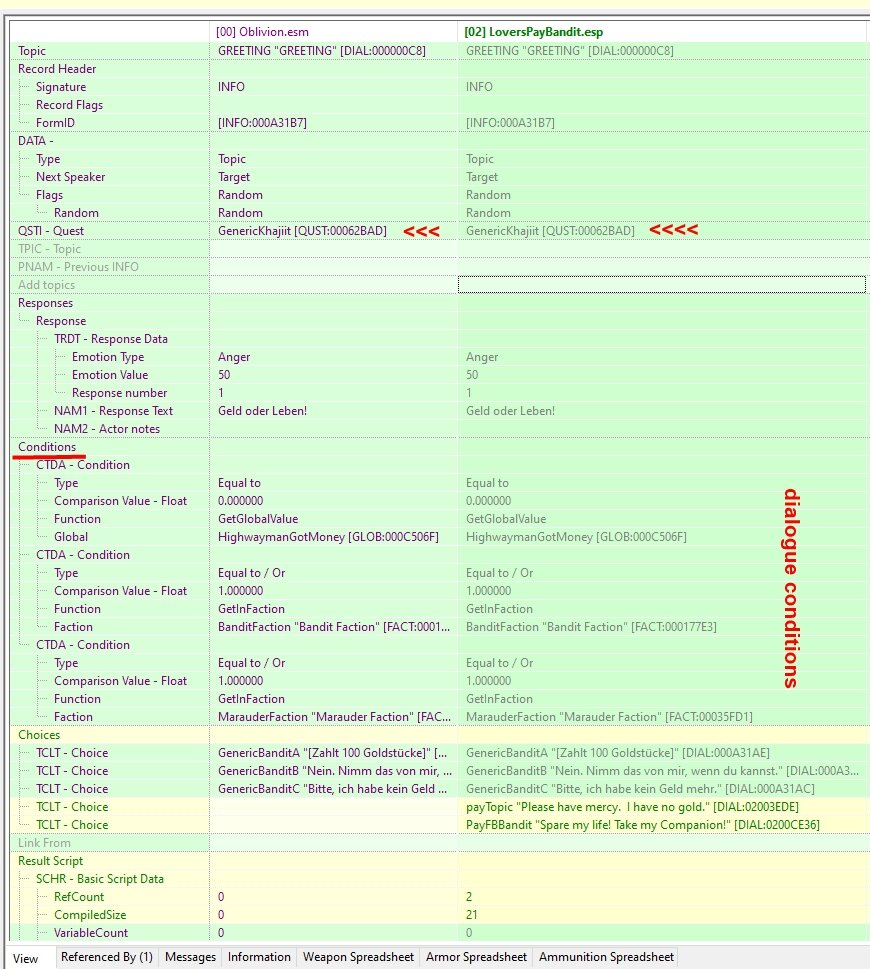Screen dimensions: 870x969
Task: Select the TRDT - Response Data row
Action: point(110,339)
